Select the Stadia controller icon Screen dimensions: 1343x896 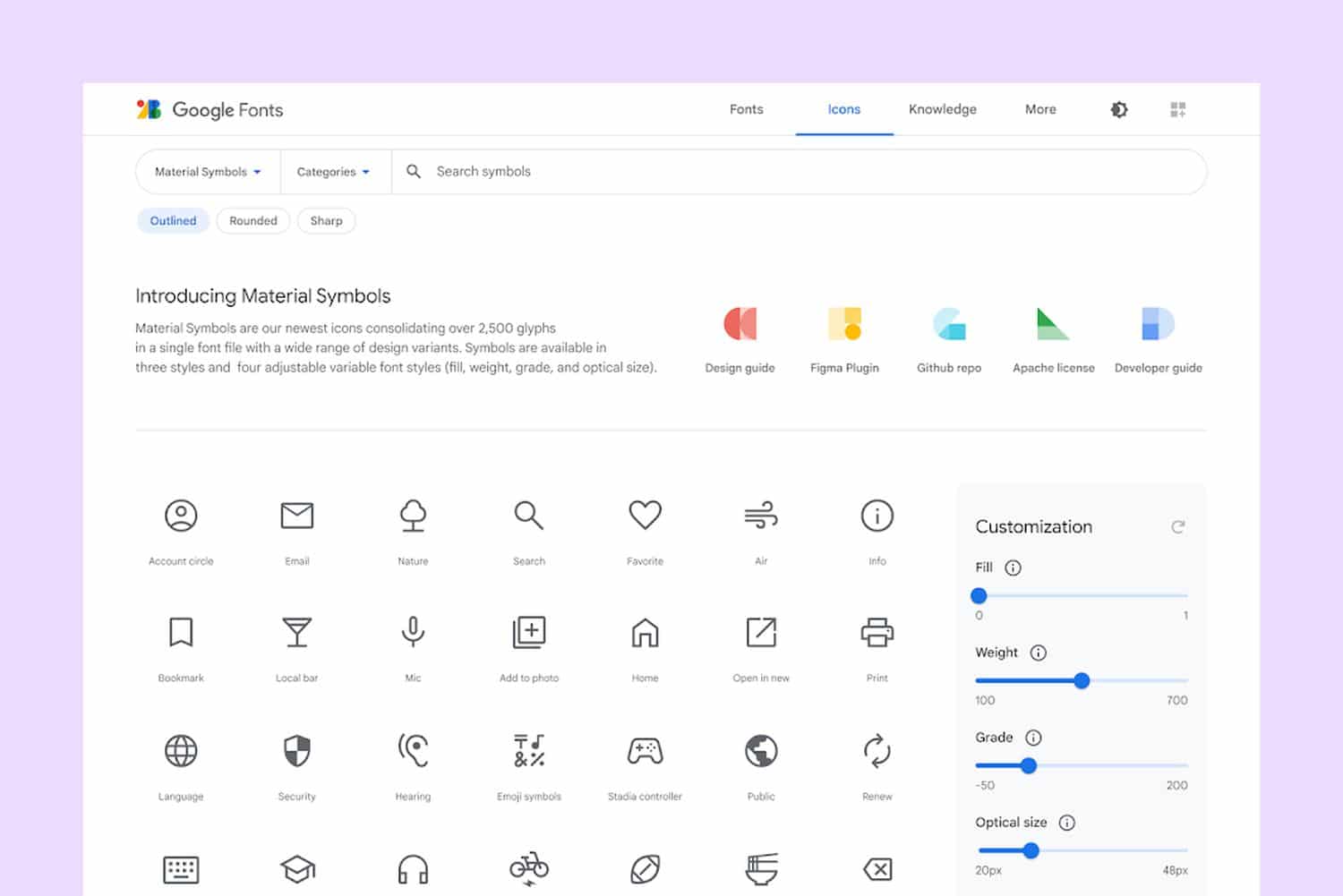coord(645,752)
